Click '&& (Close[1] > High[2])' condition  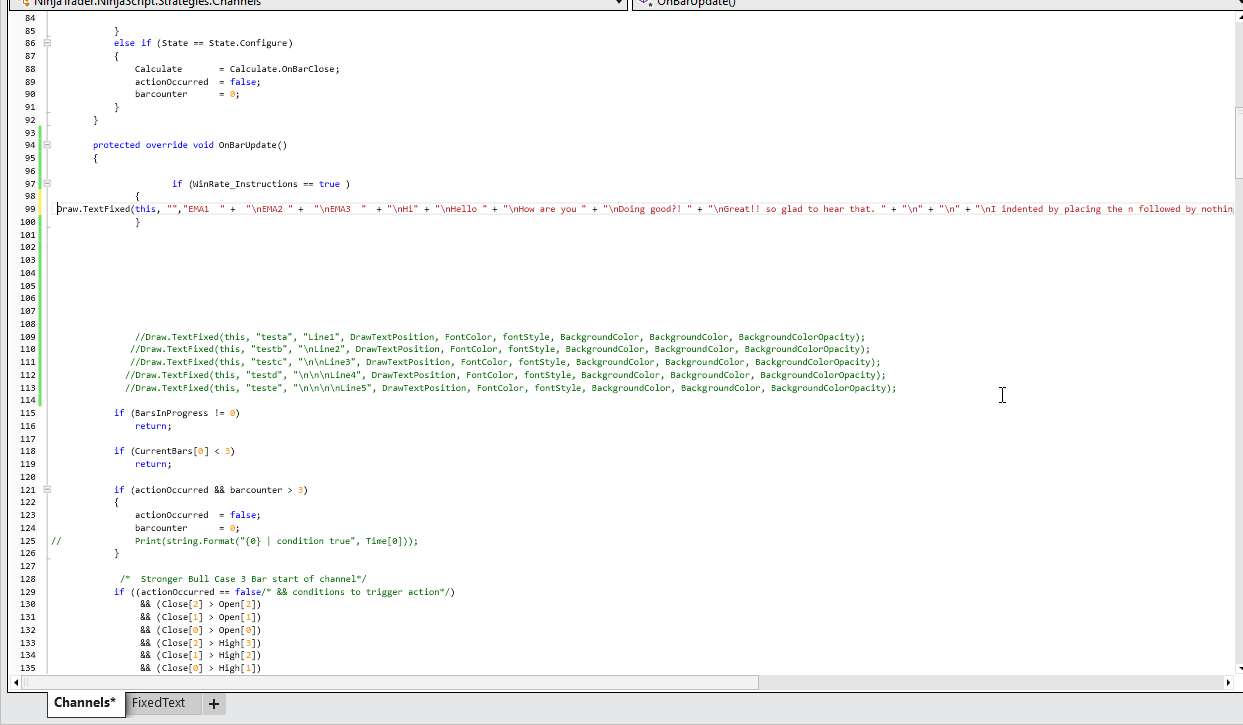[200, 655]
